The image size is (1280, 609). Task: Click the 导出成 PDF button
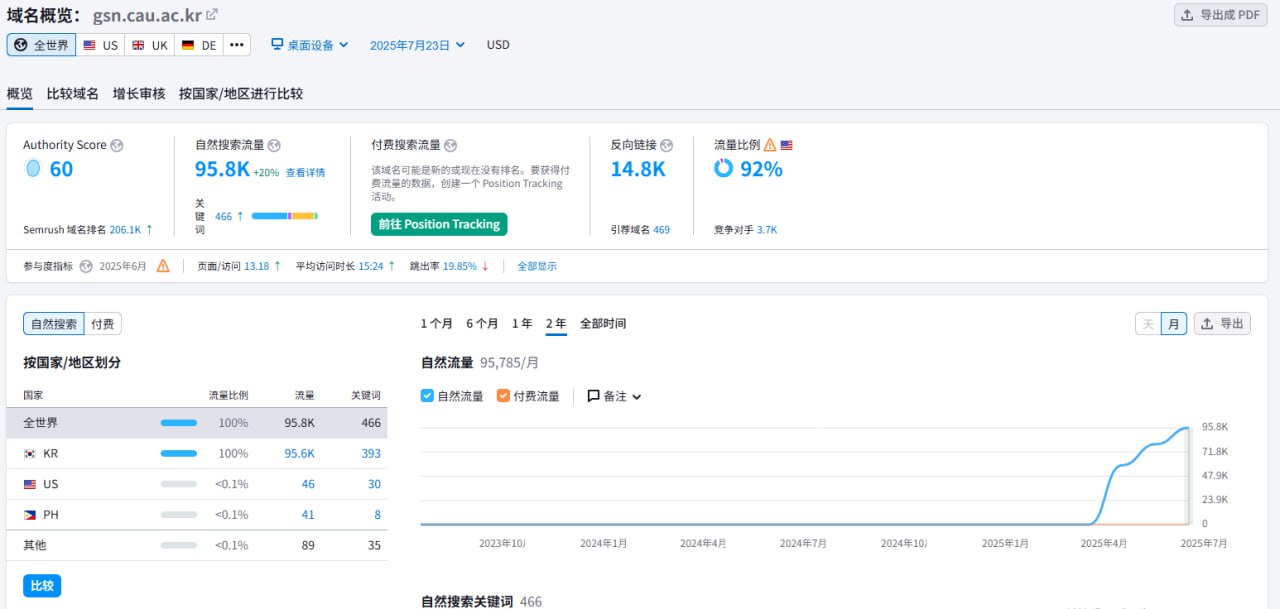1223,15
